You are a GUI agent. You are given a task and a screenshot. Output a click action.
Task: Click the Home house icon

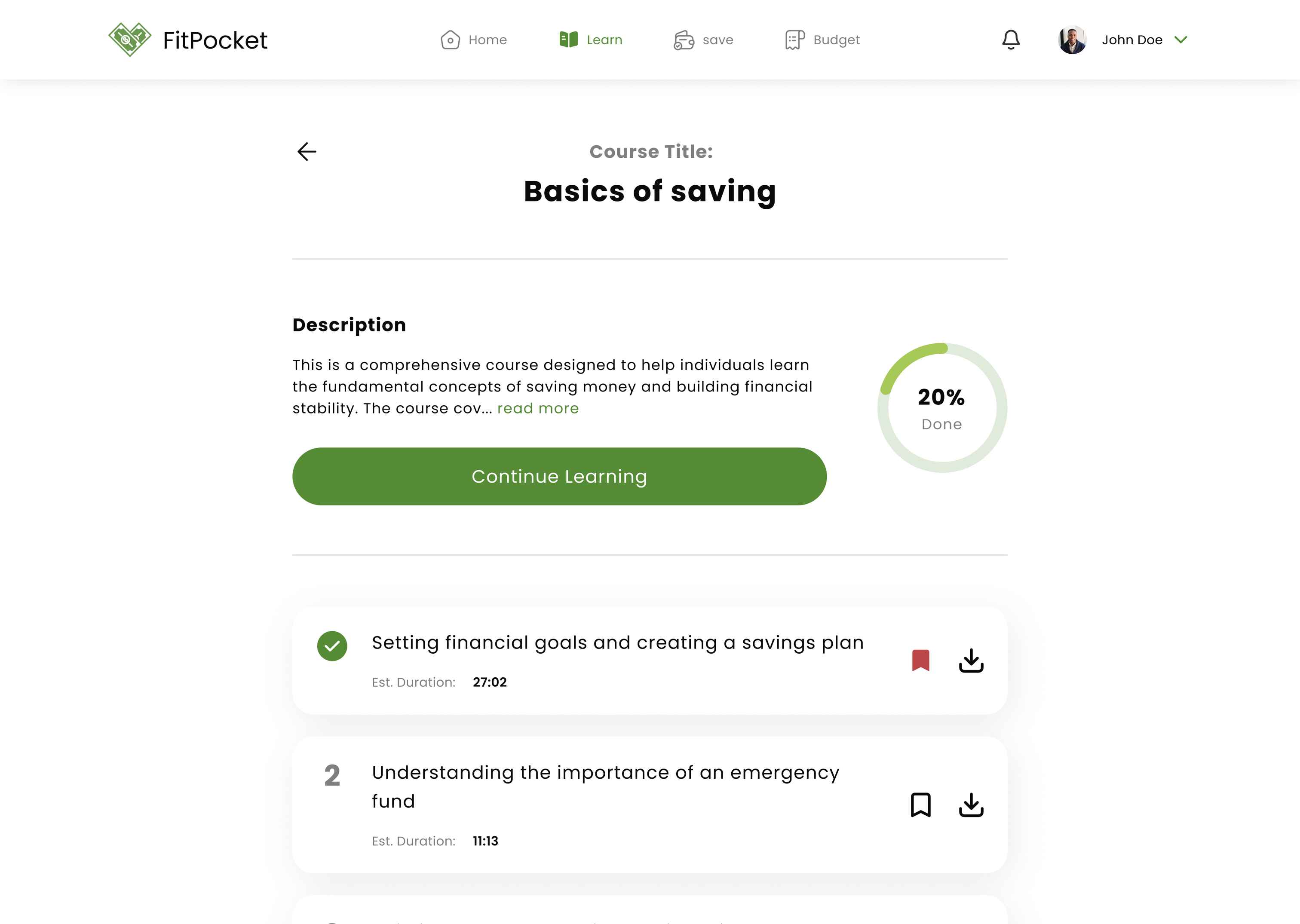450,40
